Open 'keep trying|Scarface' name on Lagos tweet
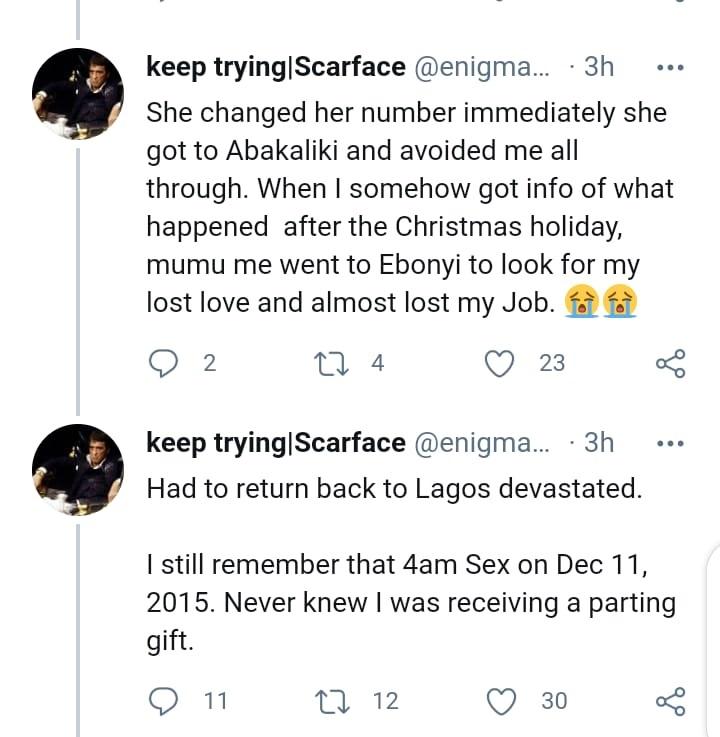 point(275,442)
